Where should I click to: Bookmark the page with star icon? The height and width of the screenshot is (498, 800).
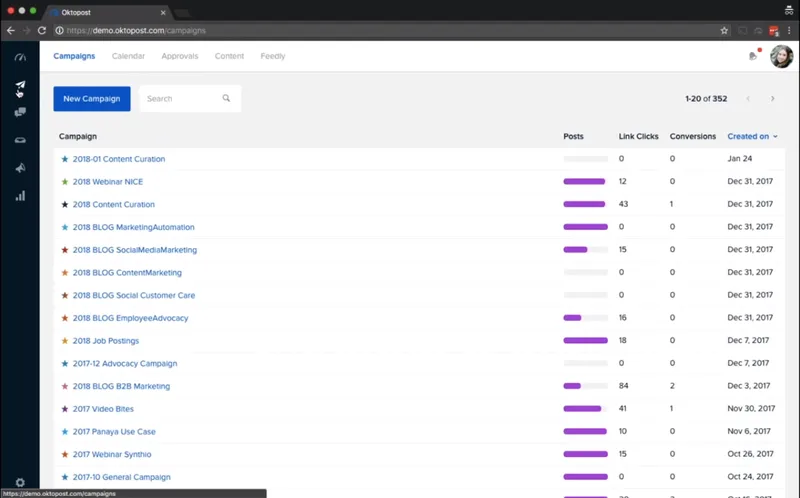pyautogui.click(x=724, y=31)
